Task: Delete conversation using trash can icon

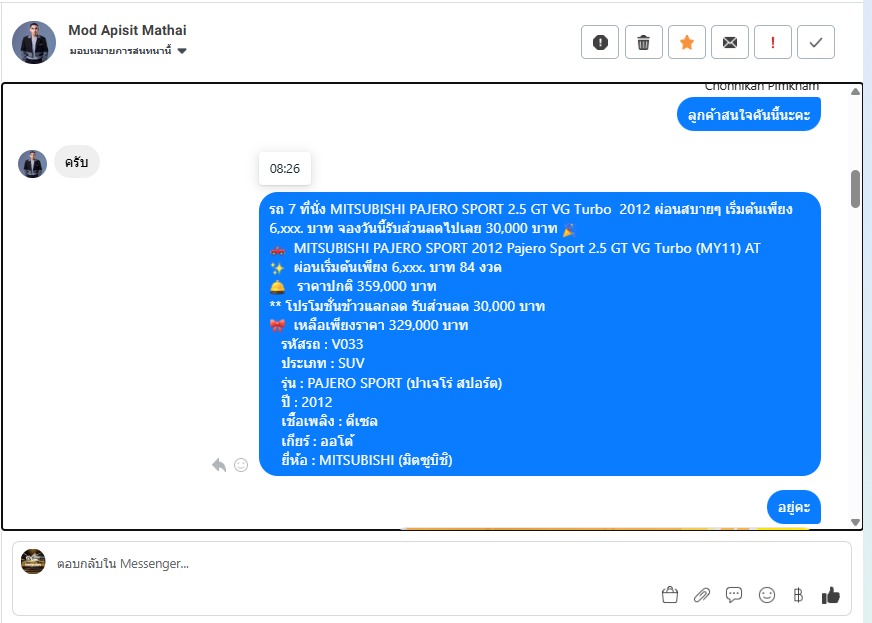Action: pos(643,42)
